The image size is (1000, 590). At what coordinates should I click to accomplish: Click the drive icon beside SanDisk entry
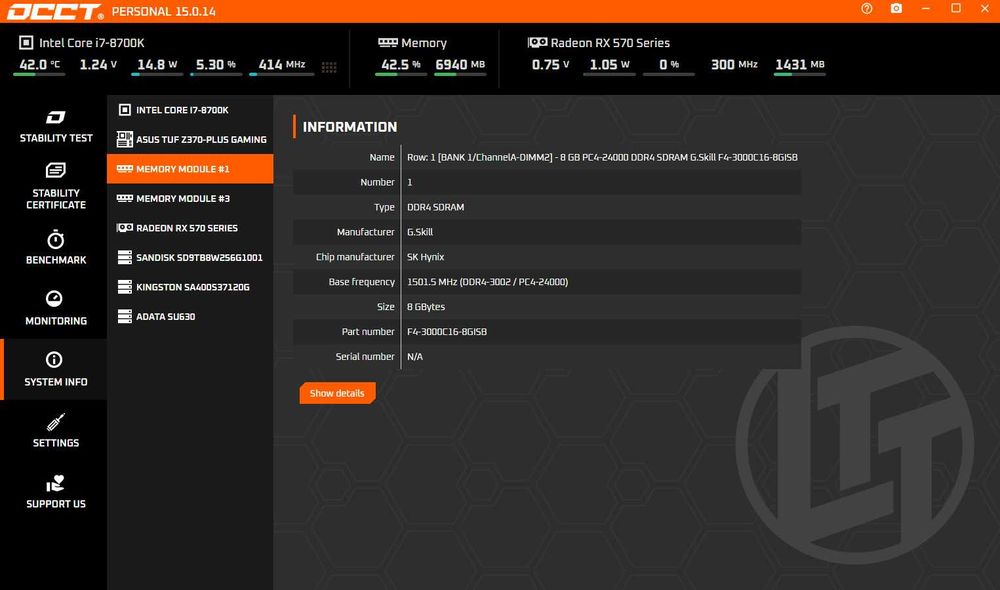tap(125, 257)
